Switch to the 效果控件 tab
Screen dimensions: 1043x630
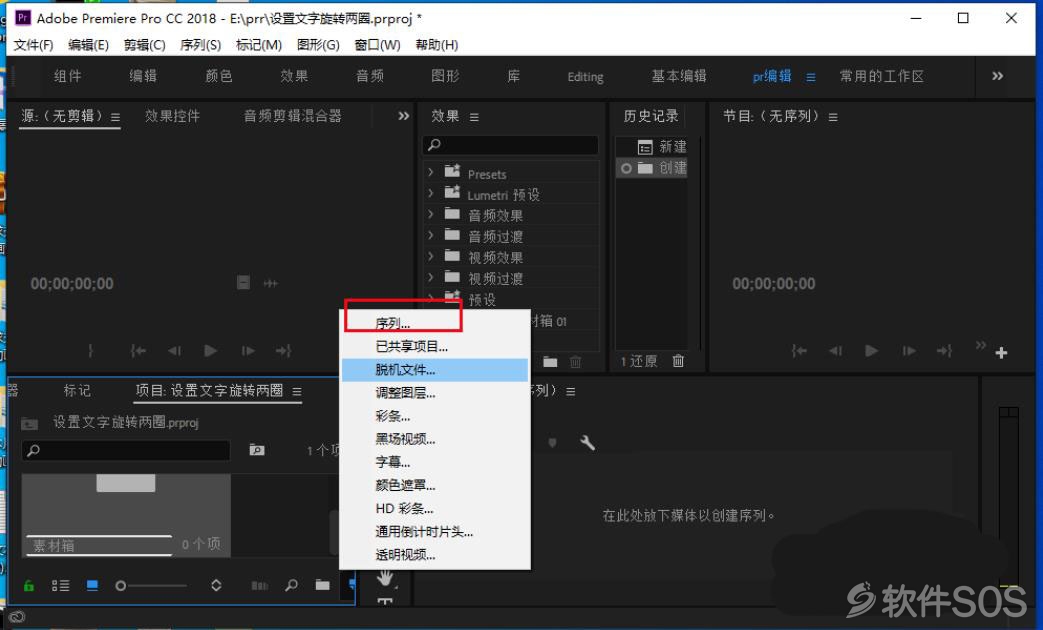point(172,116)
